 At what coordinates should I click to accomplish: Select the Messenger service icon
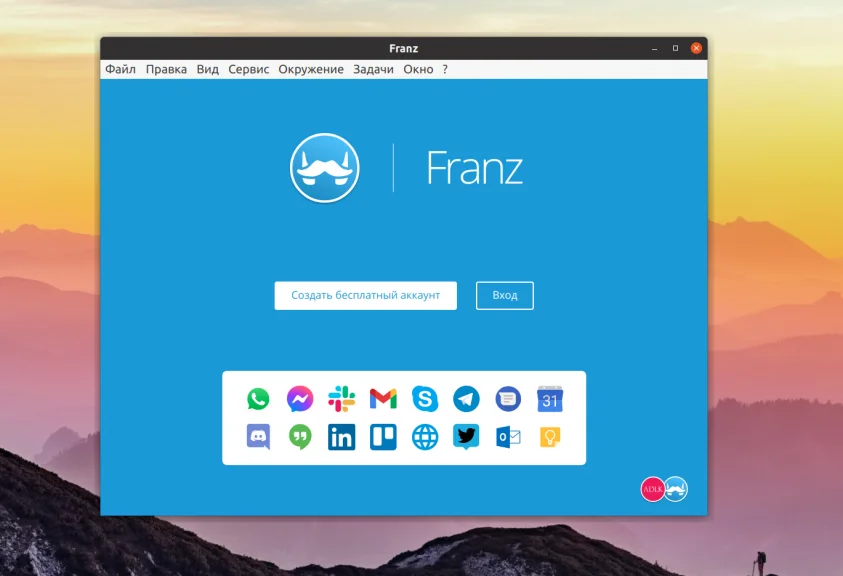[x=300, y=399]
